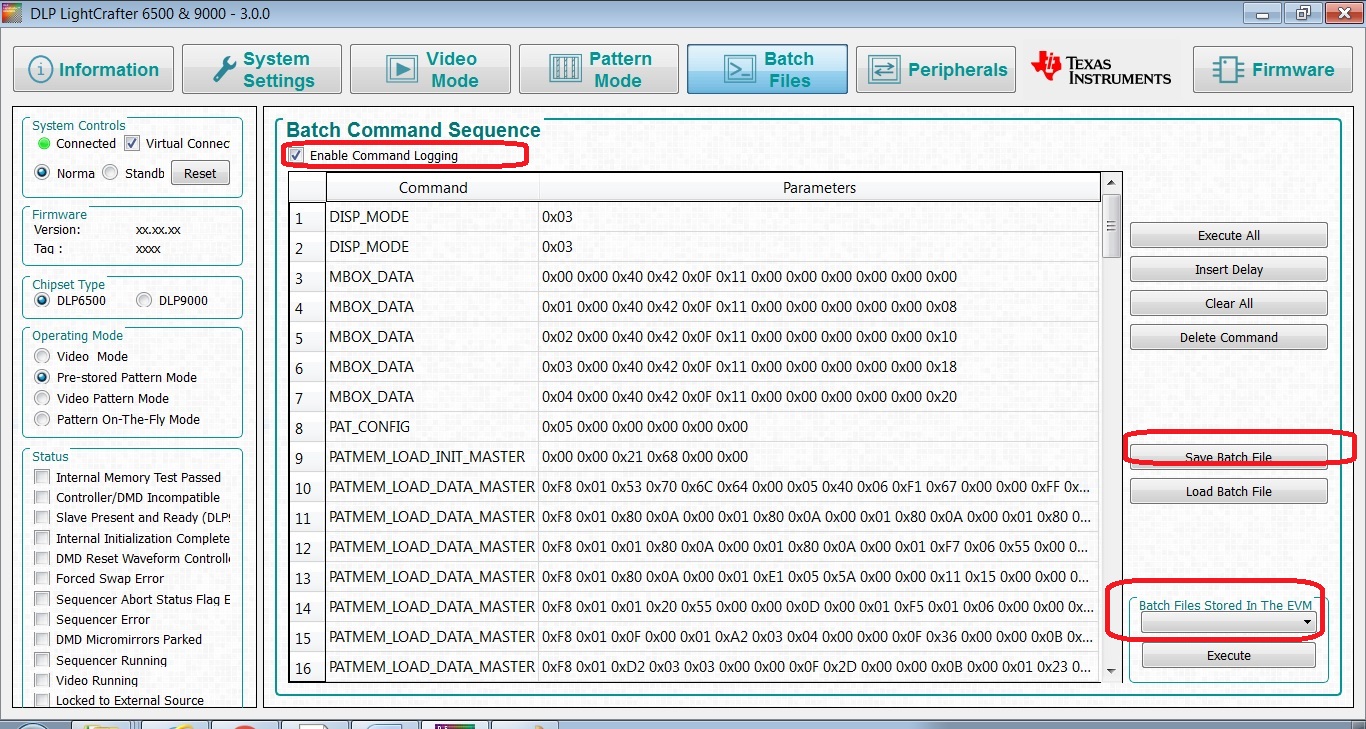Screen dimensions: 1366x729
Task: Select row header number 16
Action: [x=307, y=668]
